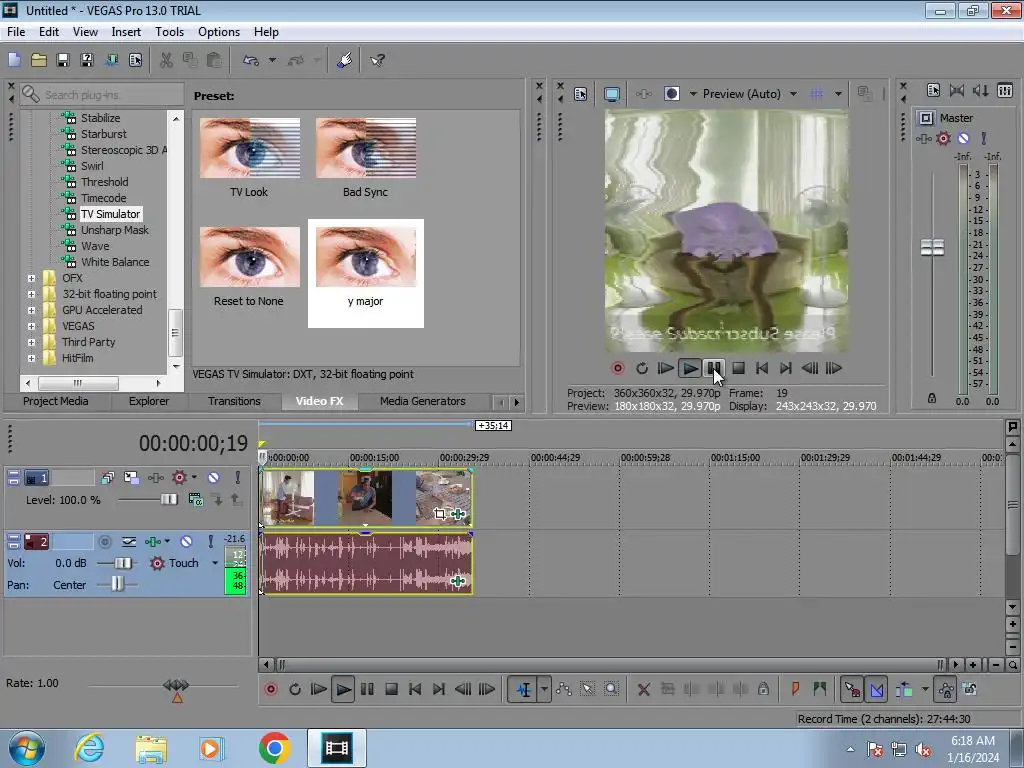Expand the 32-bit floating point folder
This screenshot has width=1024, height=768.
[31, 294]
